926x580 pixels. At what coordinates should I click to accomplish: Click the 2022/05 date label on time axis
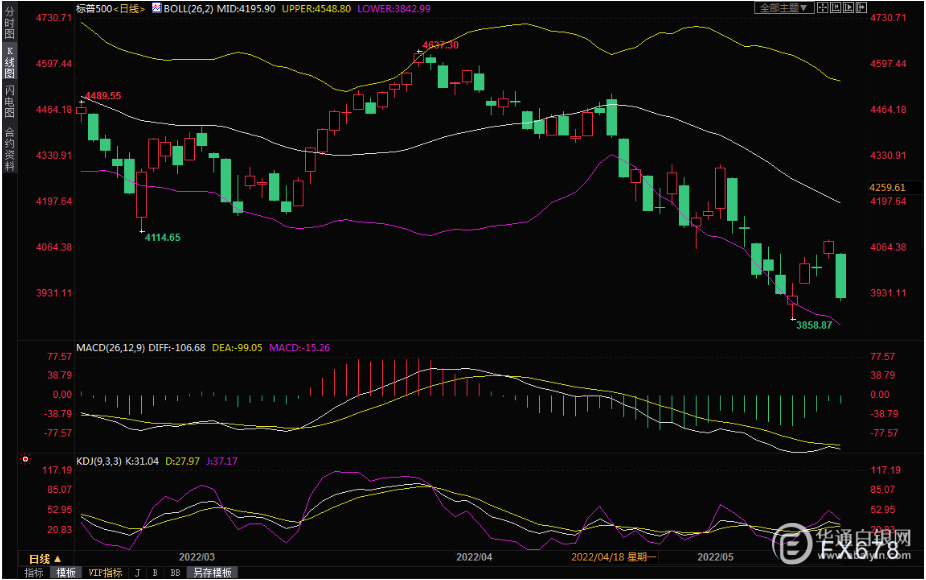pyautogui.click(x=715, y=557)
